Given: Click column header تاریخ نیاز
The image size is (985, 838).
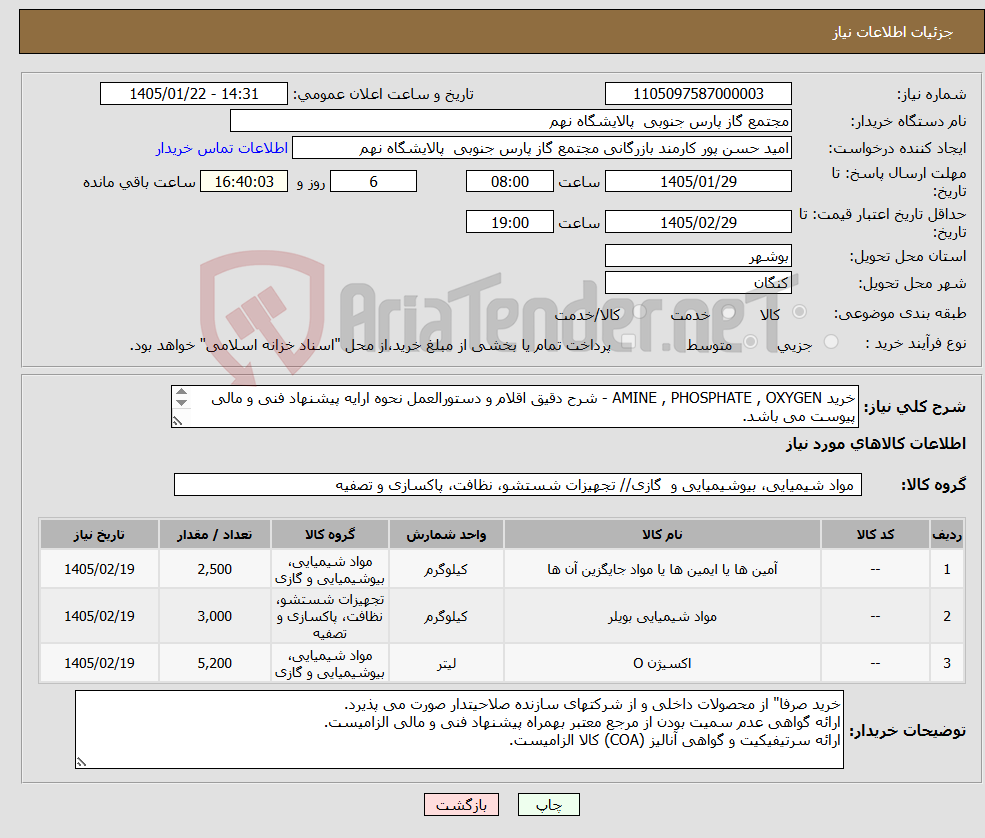Looking at the screenshot, I should (99, 535).
